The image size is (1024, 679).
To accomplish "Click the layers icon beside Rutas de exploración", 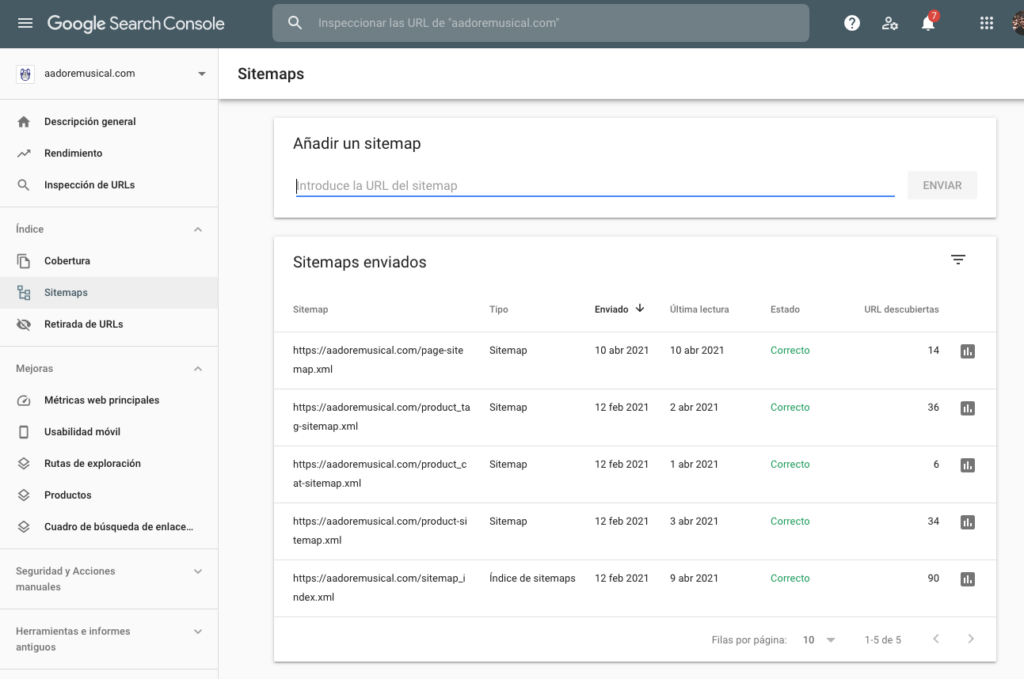I will point(24,464).
